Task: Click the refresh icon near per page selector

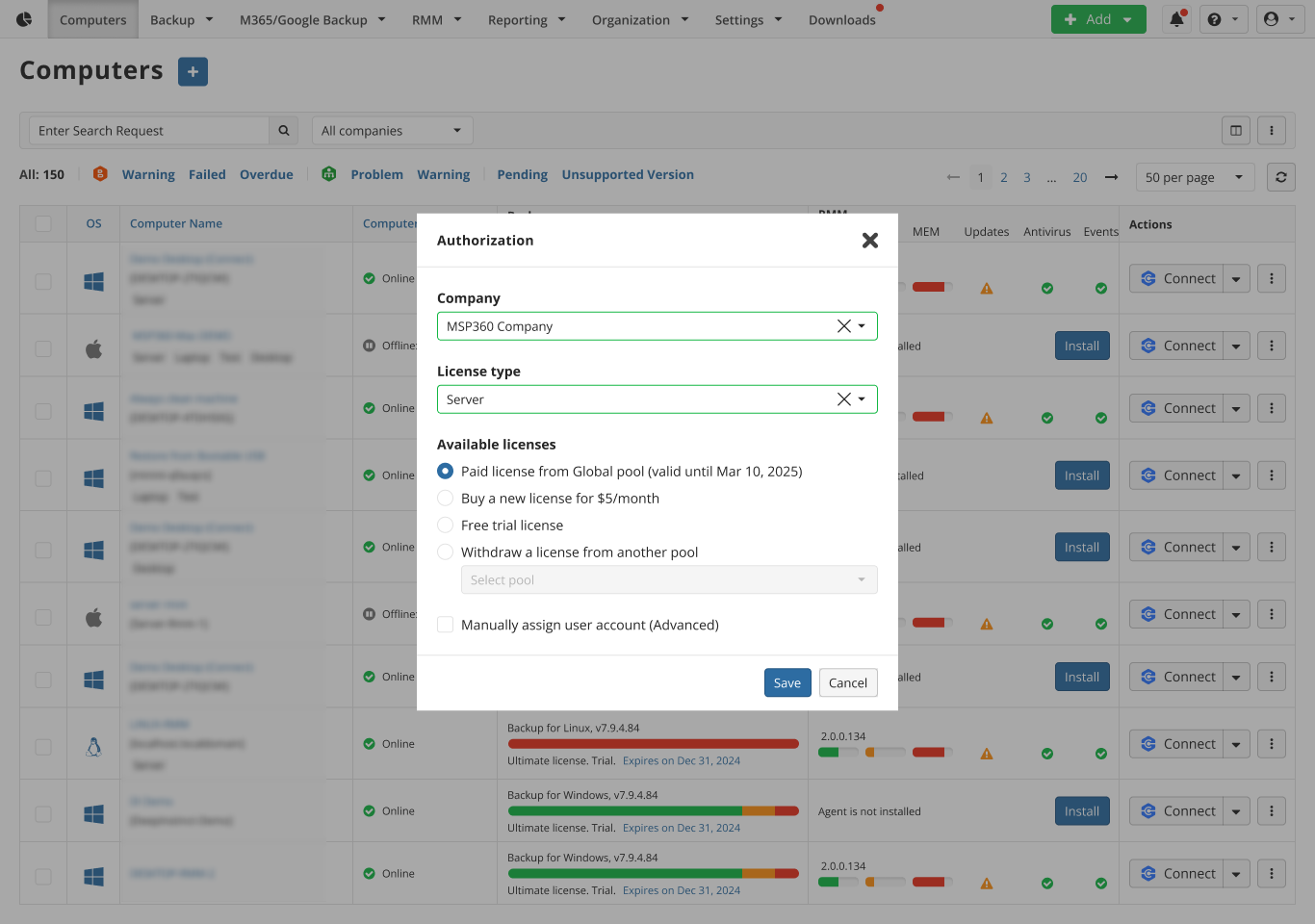Action: pyautogui.click(x=1280, y=177)
